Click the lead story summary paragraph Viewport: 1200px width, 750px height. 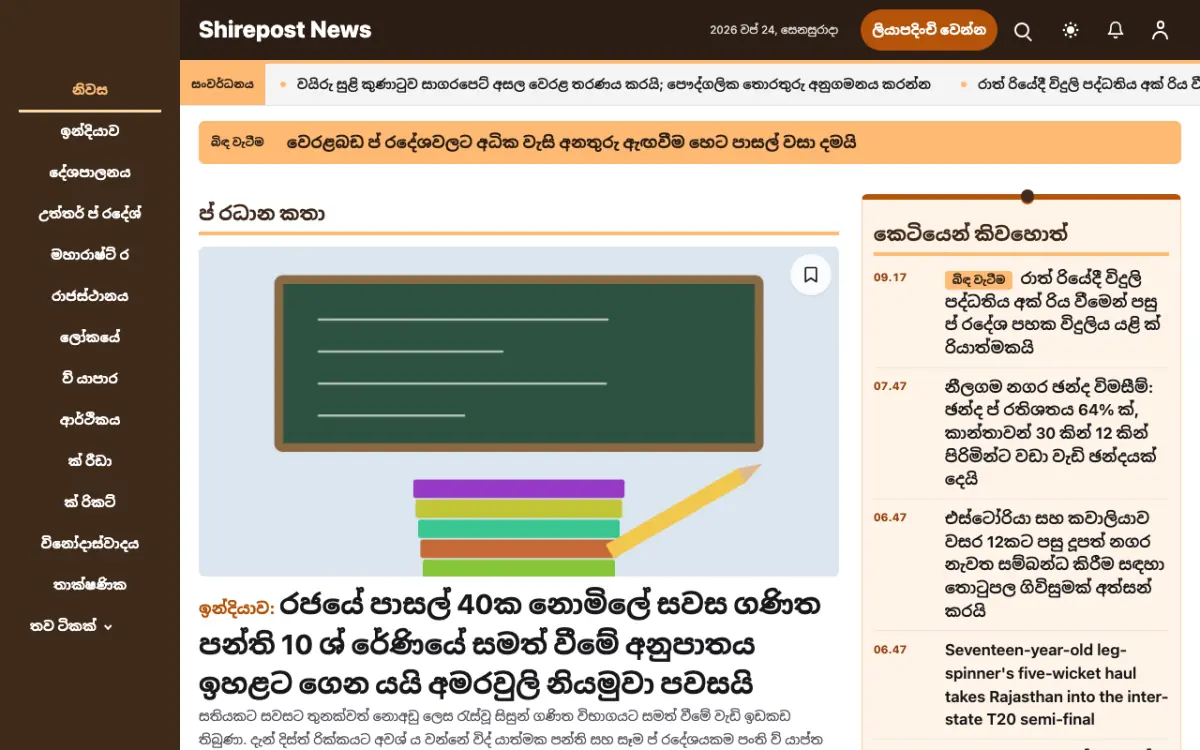click(x=510, y=728)
